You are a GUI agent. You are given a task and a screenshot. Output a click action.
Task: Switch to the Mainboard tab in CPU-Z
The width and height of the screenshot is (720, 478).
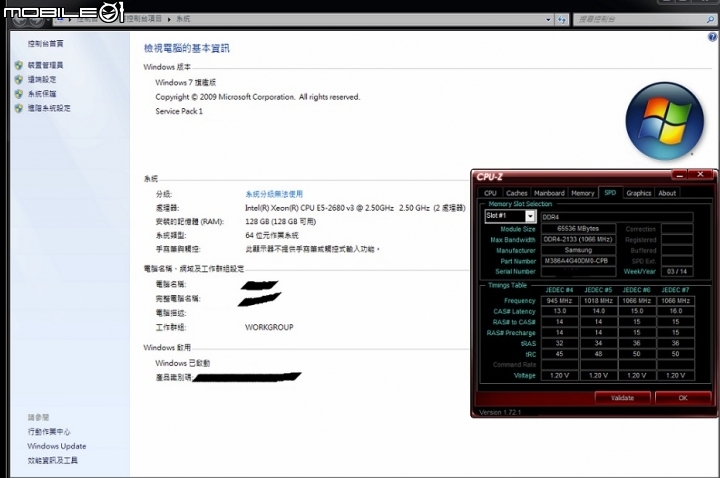(x=549, y=193)
